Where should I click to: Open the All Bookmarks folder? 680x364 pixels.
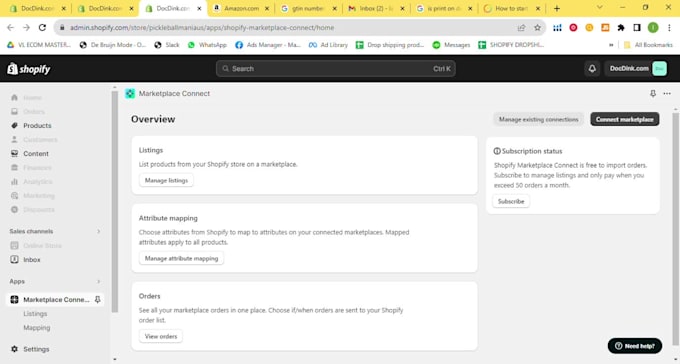tap(648, 45)
